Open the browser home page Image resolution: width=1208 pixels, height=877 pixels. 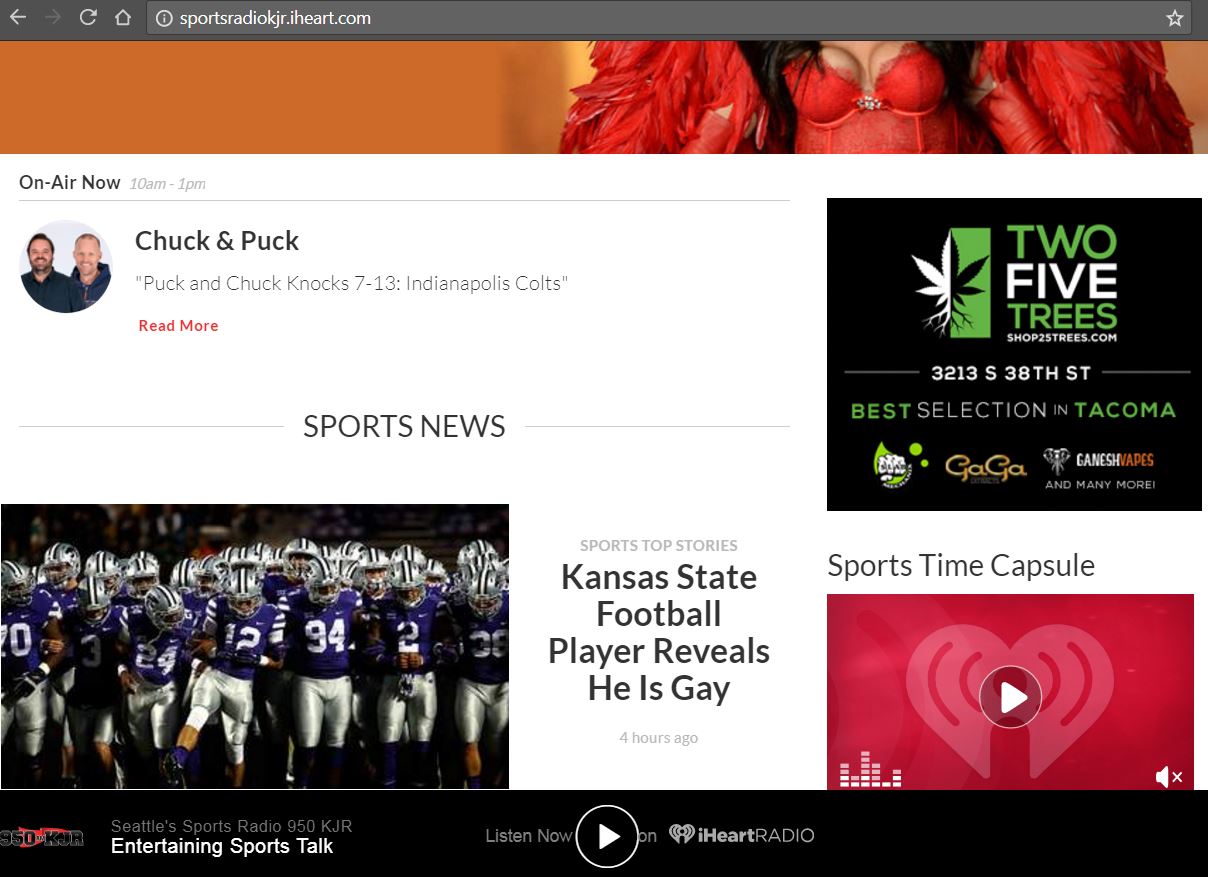pos(123,17)
